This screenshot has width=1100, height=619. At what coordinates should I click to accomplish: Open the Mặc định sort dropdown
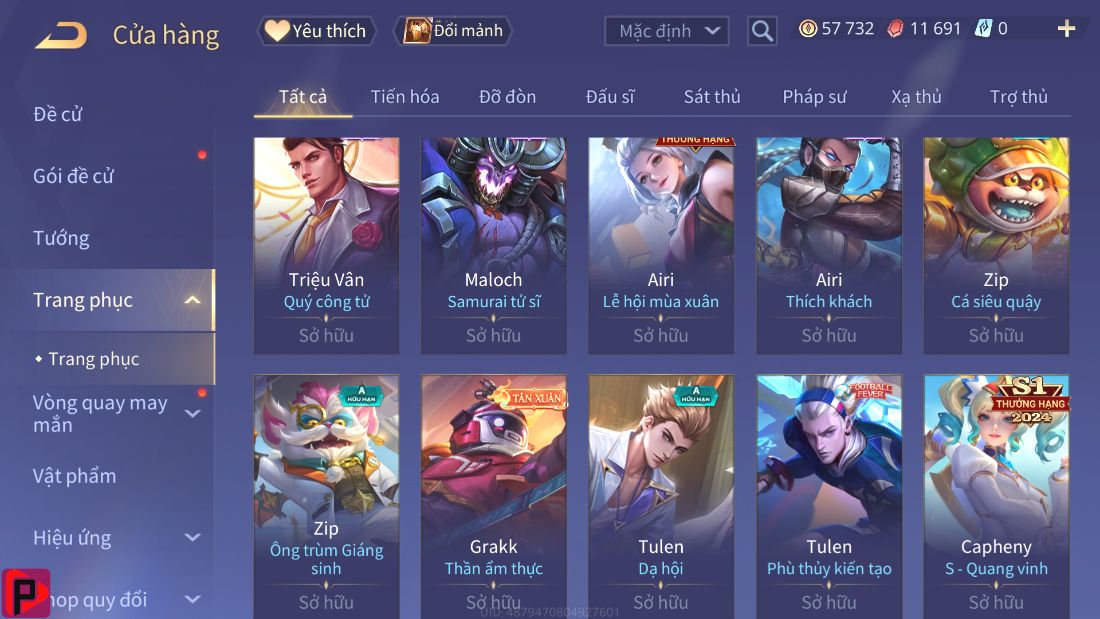[x=666, y=31]
